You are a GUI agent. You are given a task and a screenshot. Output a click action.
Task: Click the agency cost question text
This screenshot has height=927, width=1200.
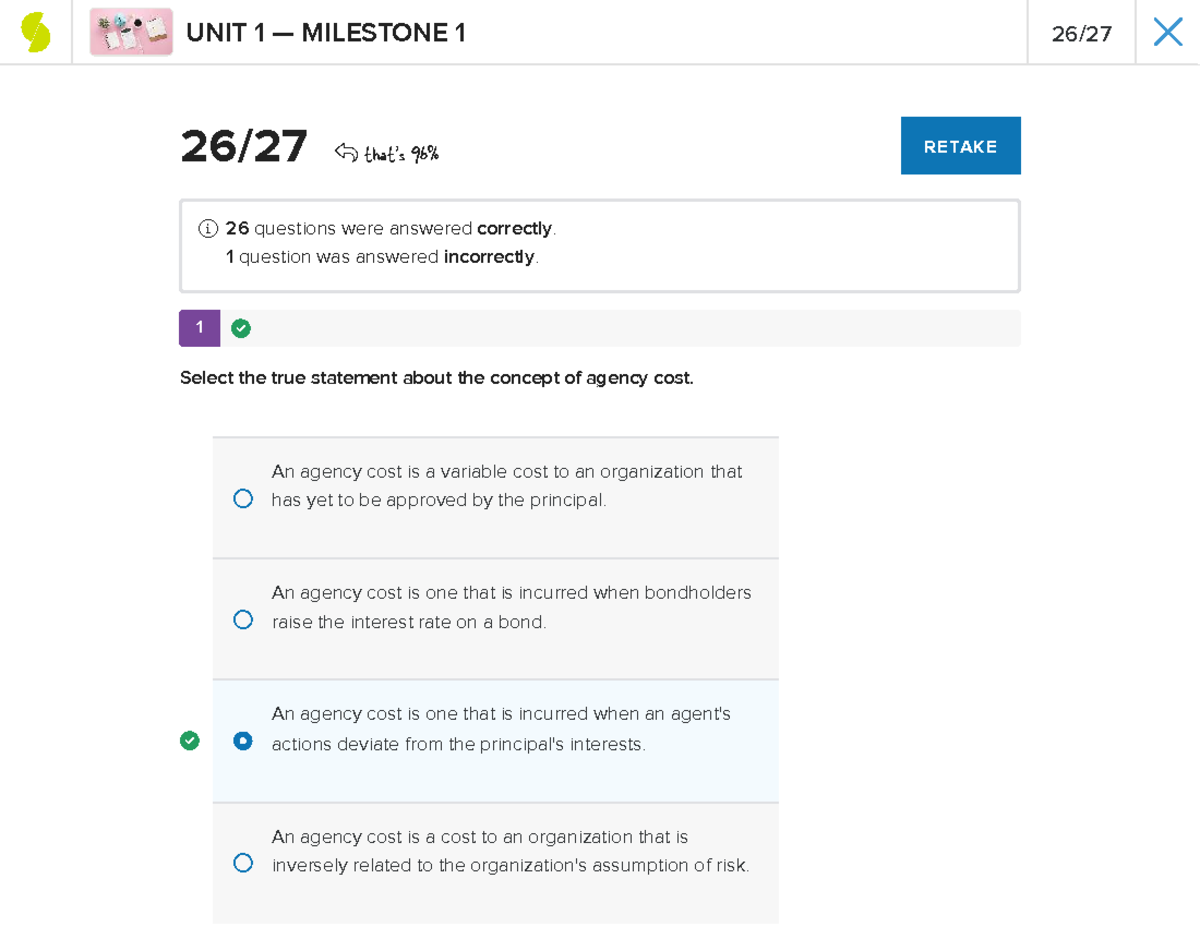(x=436, y=378)
